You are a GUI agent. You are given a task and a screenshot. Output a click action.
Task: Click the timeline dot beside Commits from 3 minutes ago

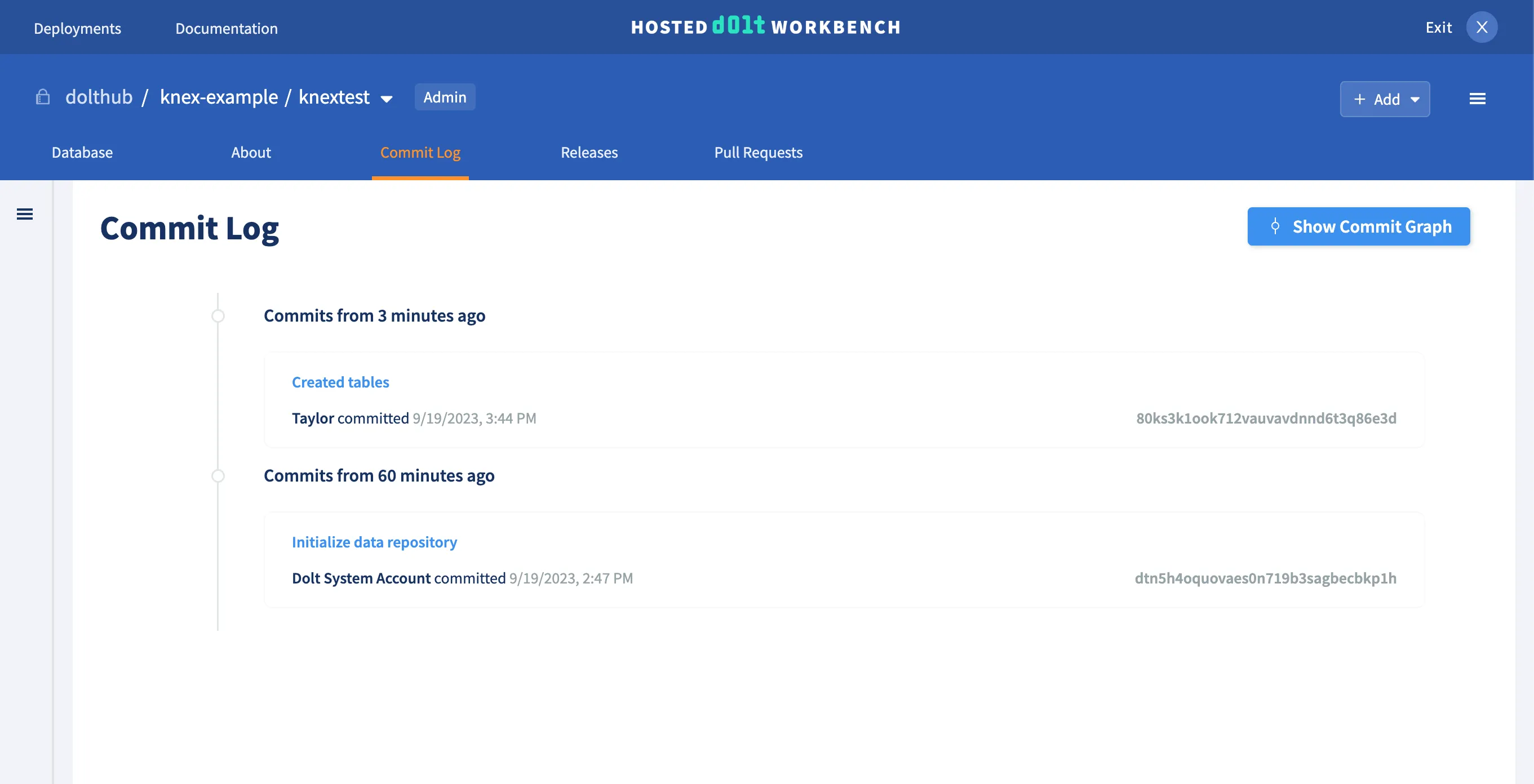tap(218, 316)
